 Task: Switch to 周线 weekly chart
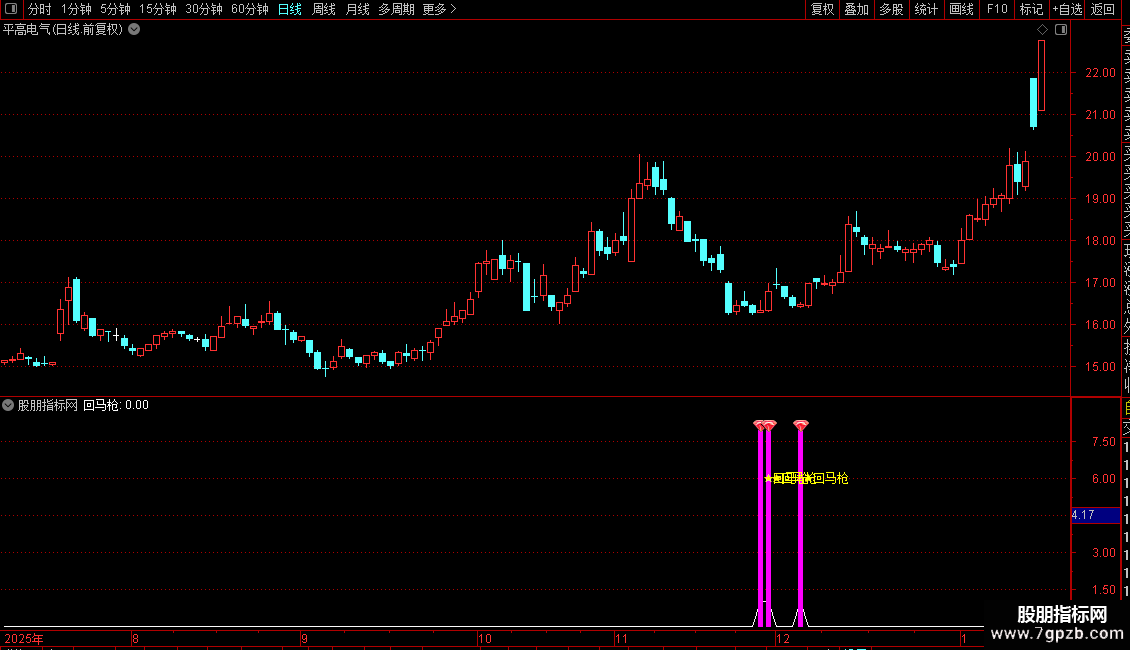tap(324, 9)
